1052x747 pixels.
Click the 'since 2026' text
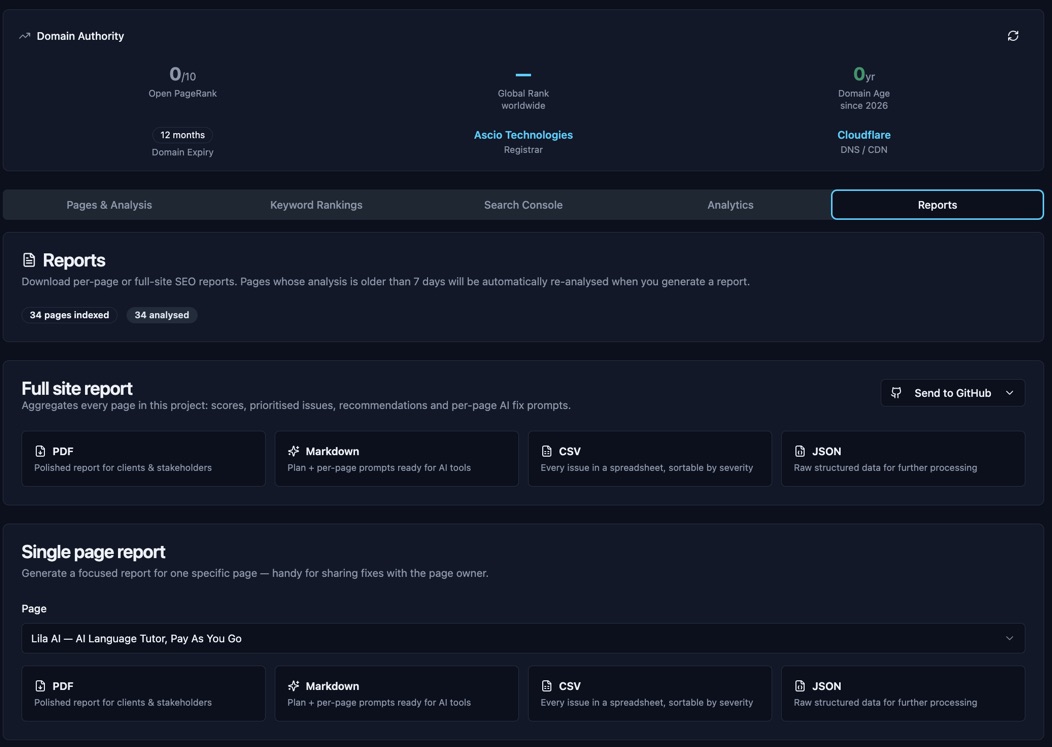(863, 105)
